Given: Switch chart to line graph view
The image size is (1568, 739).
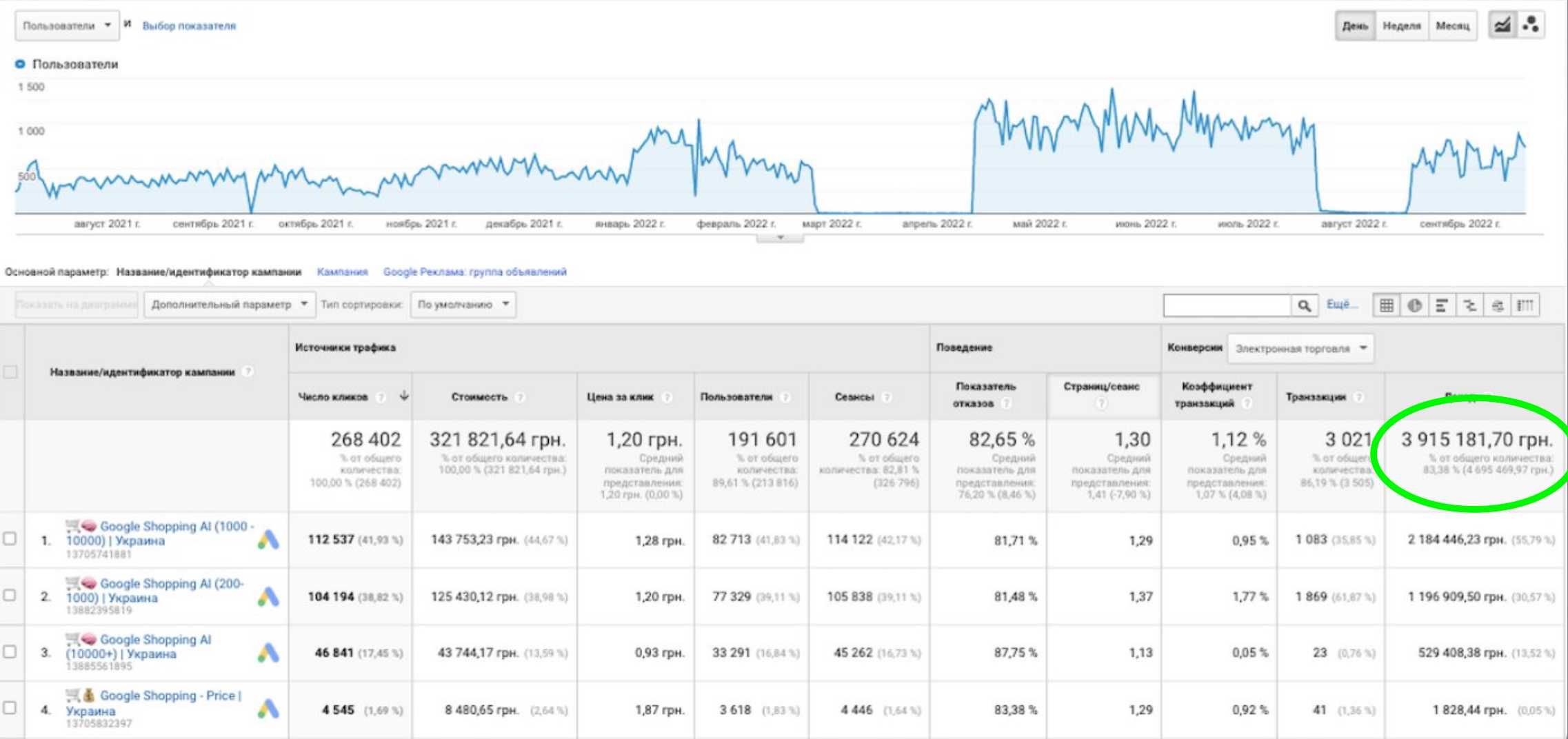Looking at the screenshot, I should click(x=1502, y=26).
